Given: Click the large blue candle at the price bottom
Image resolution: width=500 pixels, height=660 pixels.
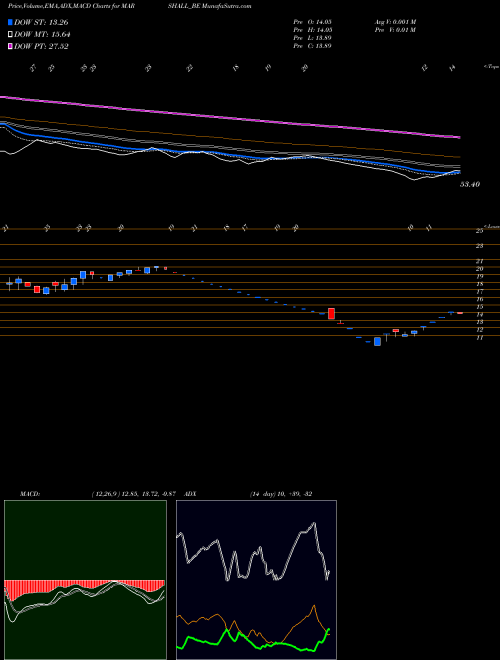Looking at the screenshot, I should click(x=378, y=341).
